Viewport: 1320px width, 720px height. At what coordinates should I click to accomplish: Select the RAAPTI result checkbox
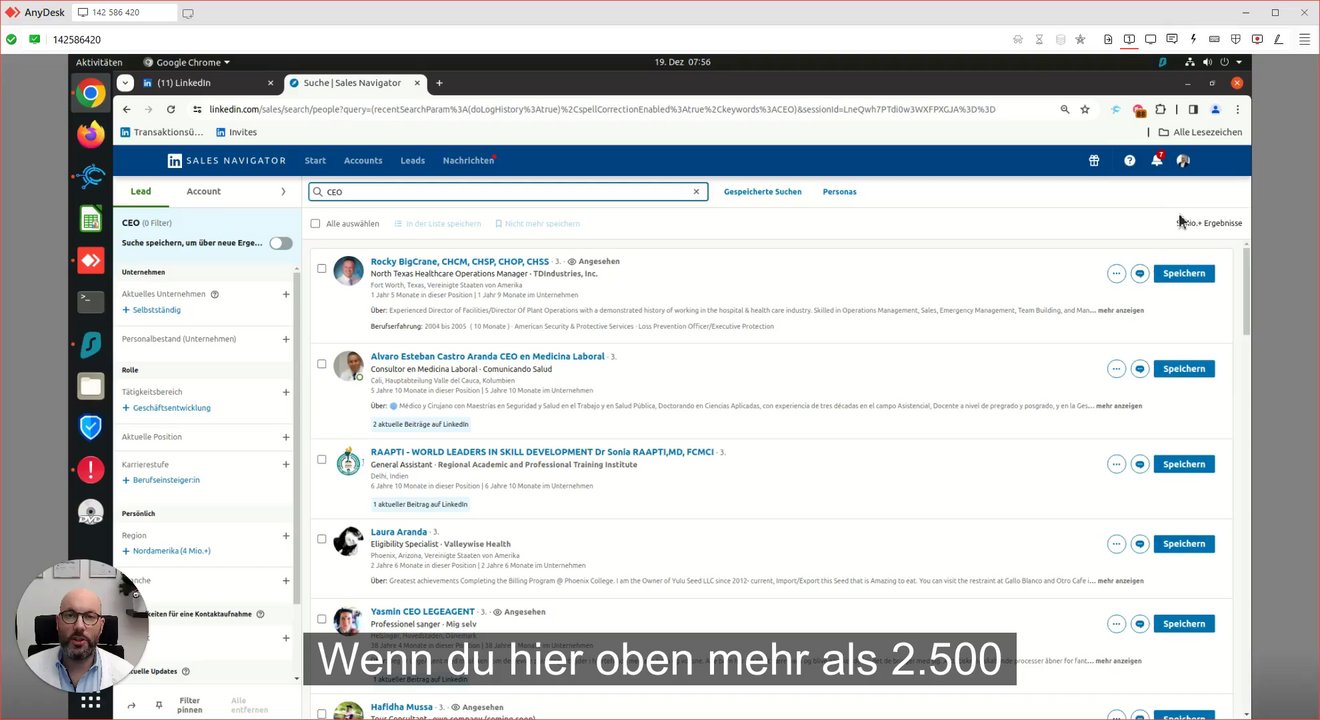(x=322, y=460)
